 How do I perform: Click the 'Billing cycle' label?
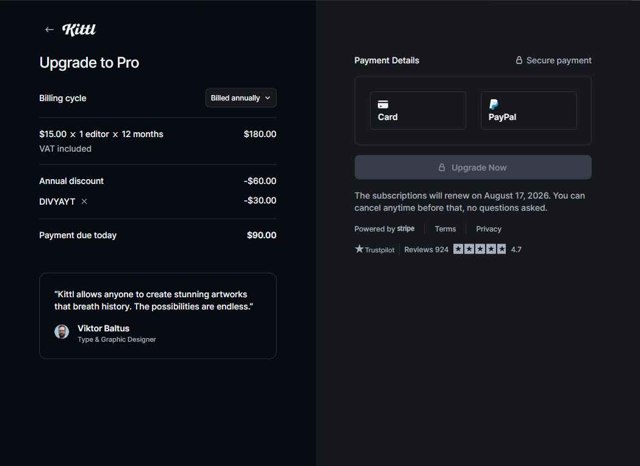pyautogui.click(x=62, y=98)
